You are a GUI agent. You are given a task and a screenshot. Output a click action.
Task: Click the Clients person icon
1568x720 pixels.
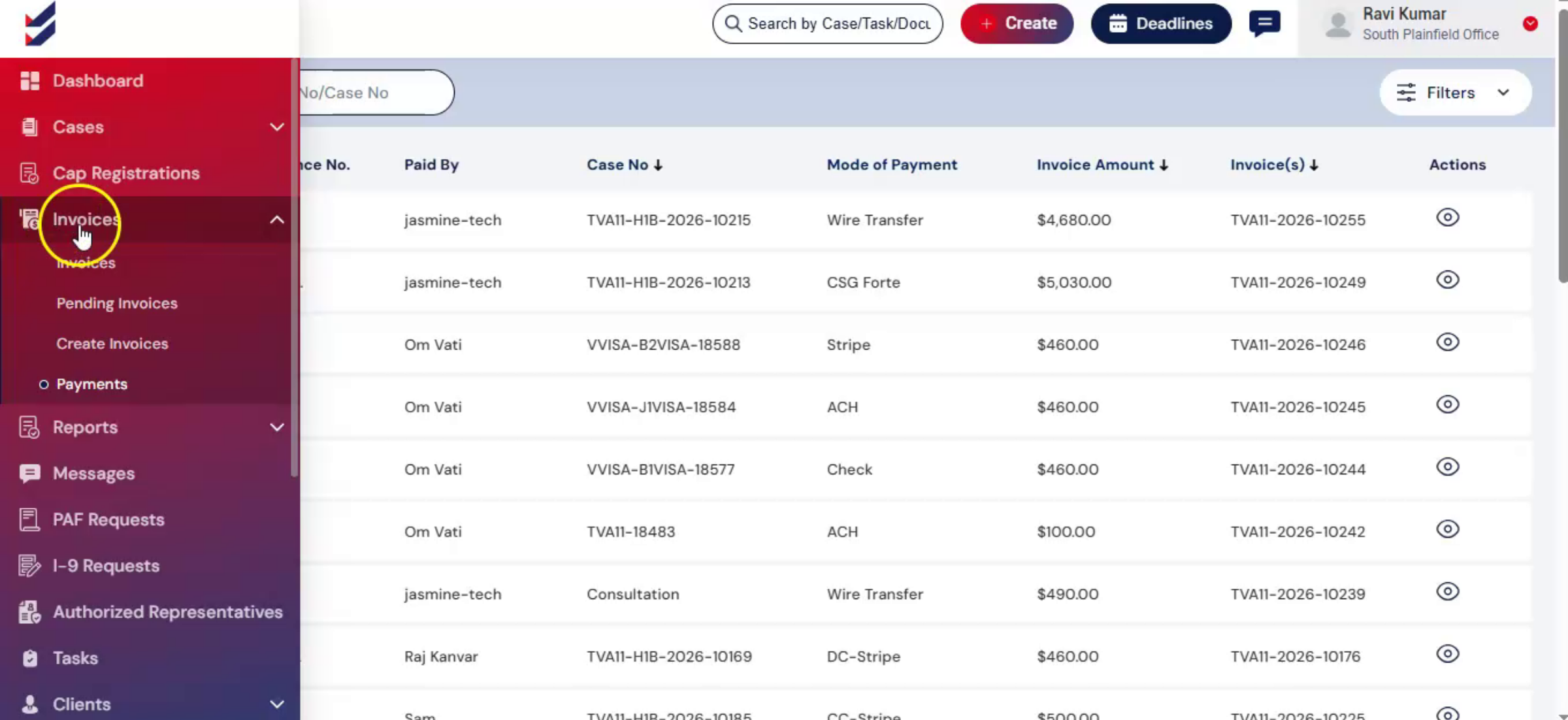click(x=29, y=704)
